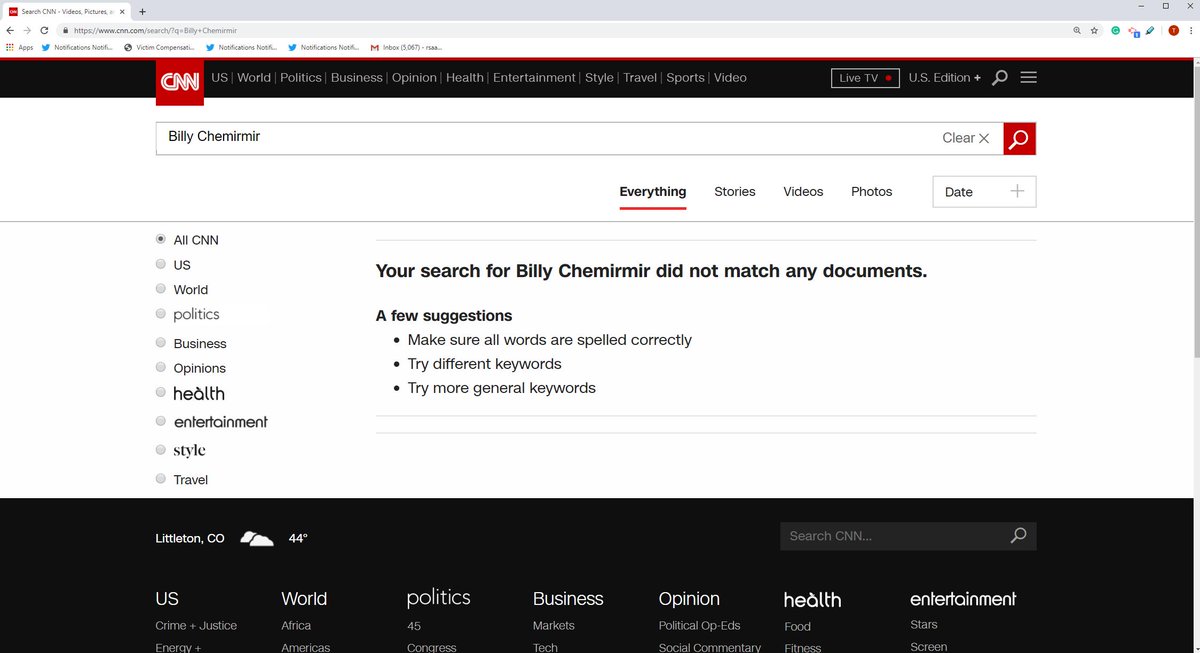Expand the U.S. Edition selector
Screen dimensions: 1200x653
945,78
